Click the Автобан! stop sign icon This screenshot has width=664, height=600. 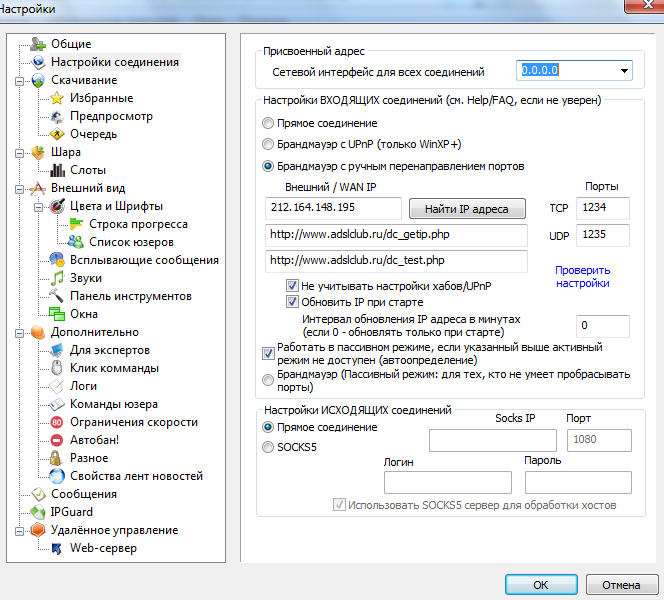coord(57,440)
